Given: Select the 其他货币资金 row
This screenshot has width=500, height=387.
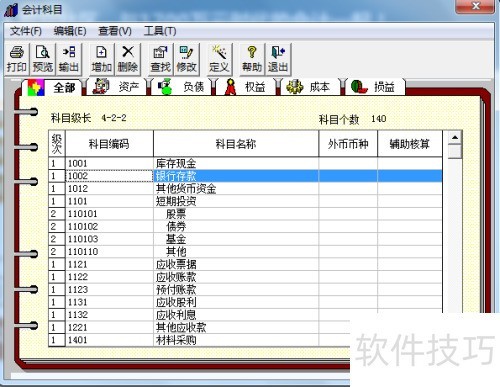Looking at the screenshot, I should point(246,189).
